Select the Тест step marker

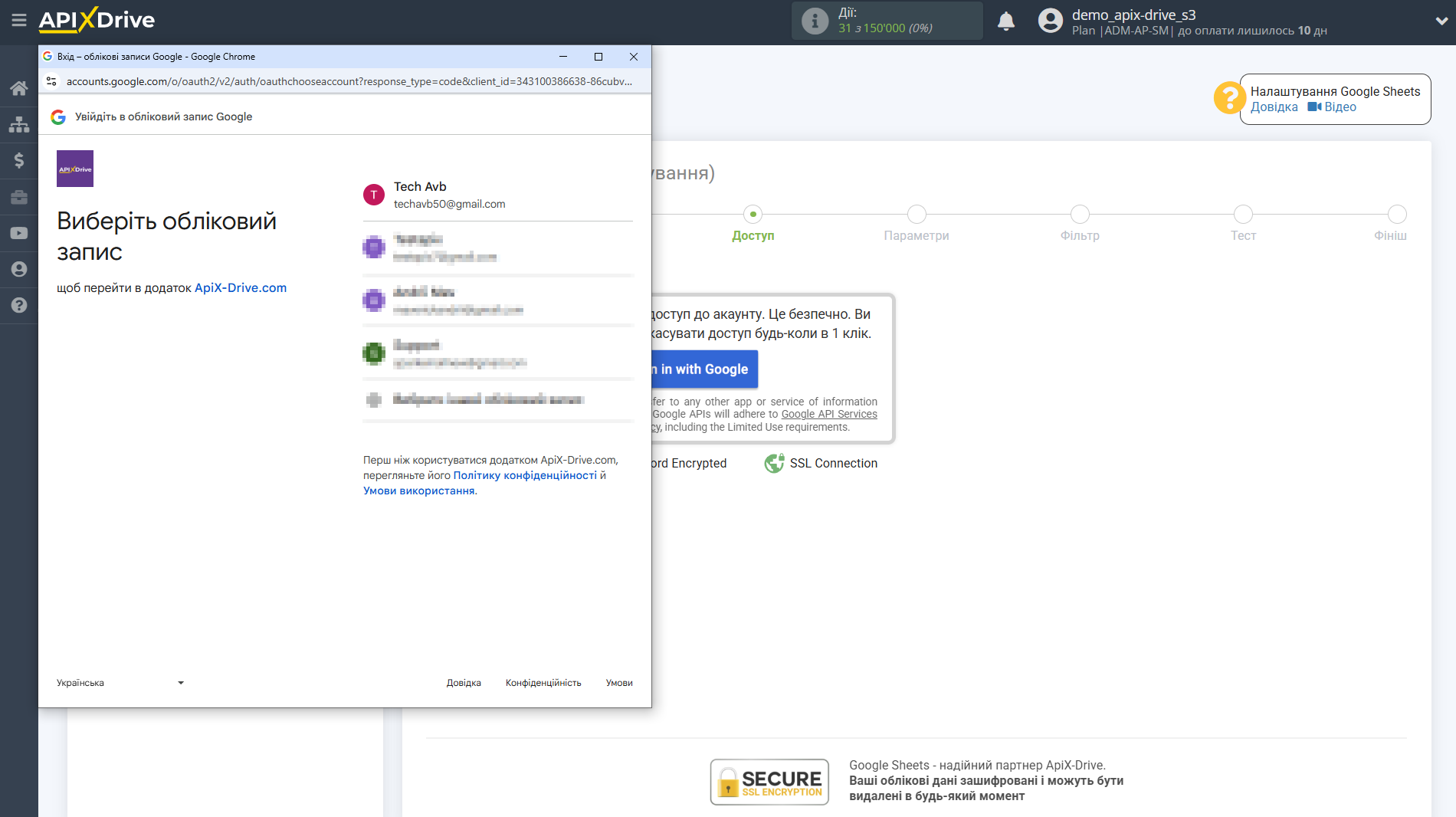[x=1243, y=215]
